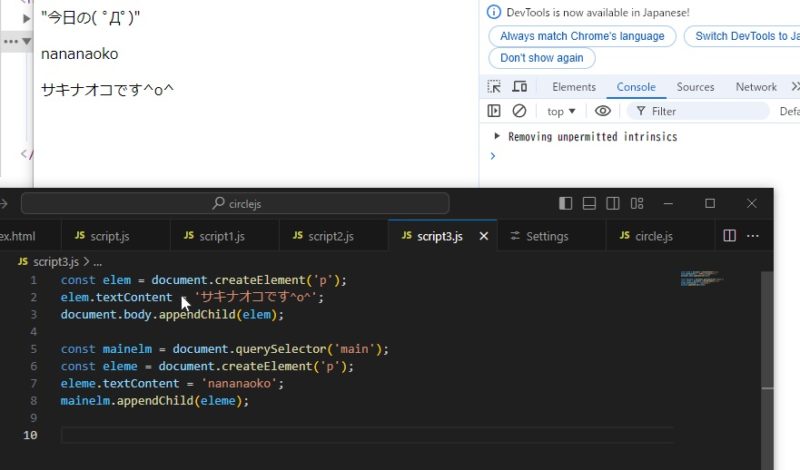Toggle the secondary side bar visibility

coord(613,203)
